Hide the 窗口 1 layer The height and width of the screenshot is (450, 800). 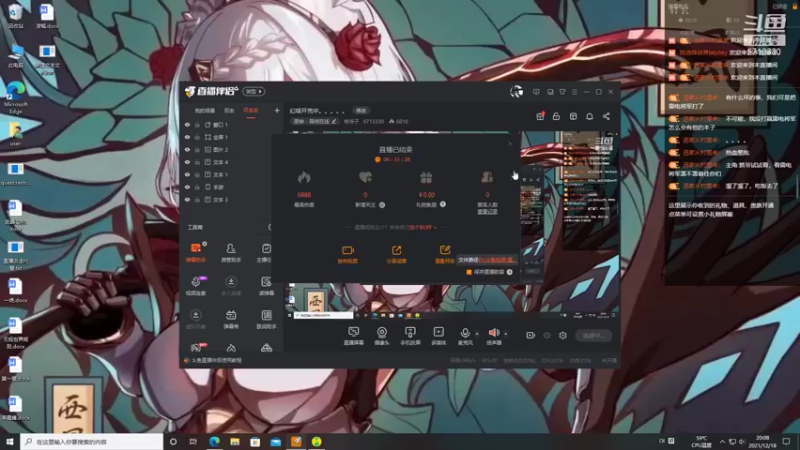point(187,124)
